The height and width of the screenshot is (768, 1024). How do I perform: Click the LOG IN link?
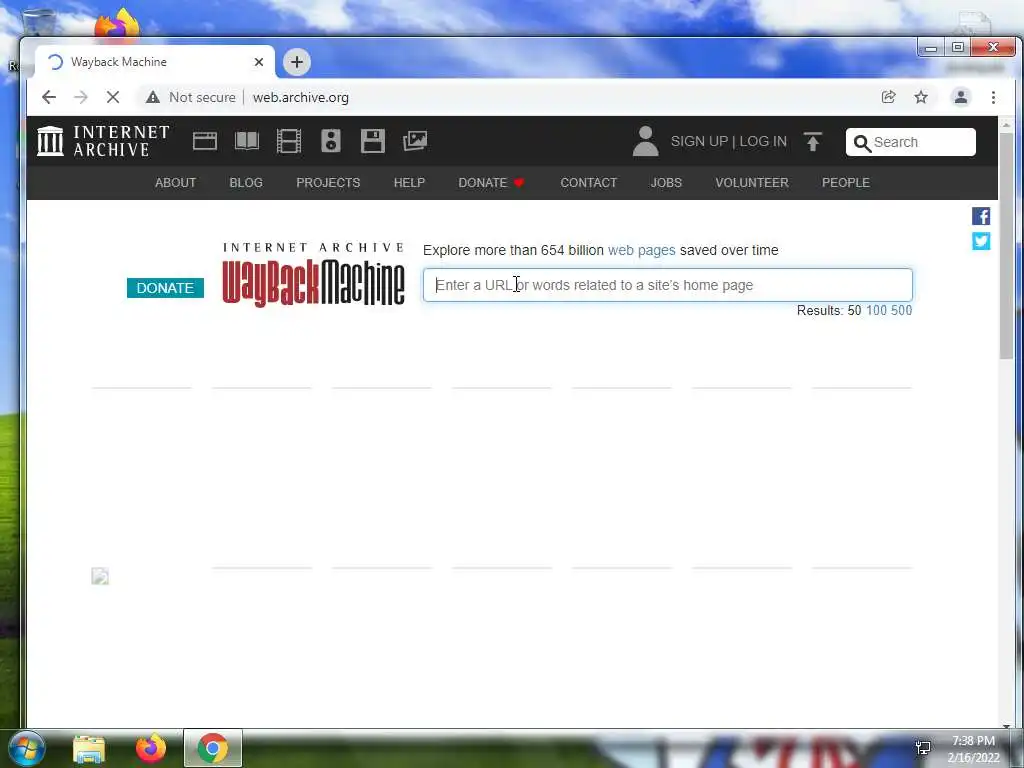(763, 142)
